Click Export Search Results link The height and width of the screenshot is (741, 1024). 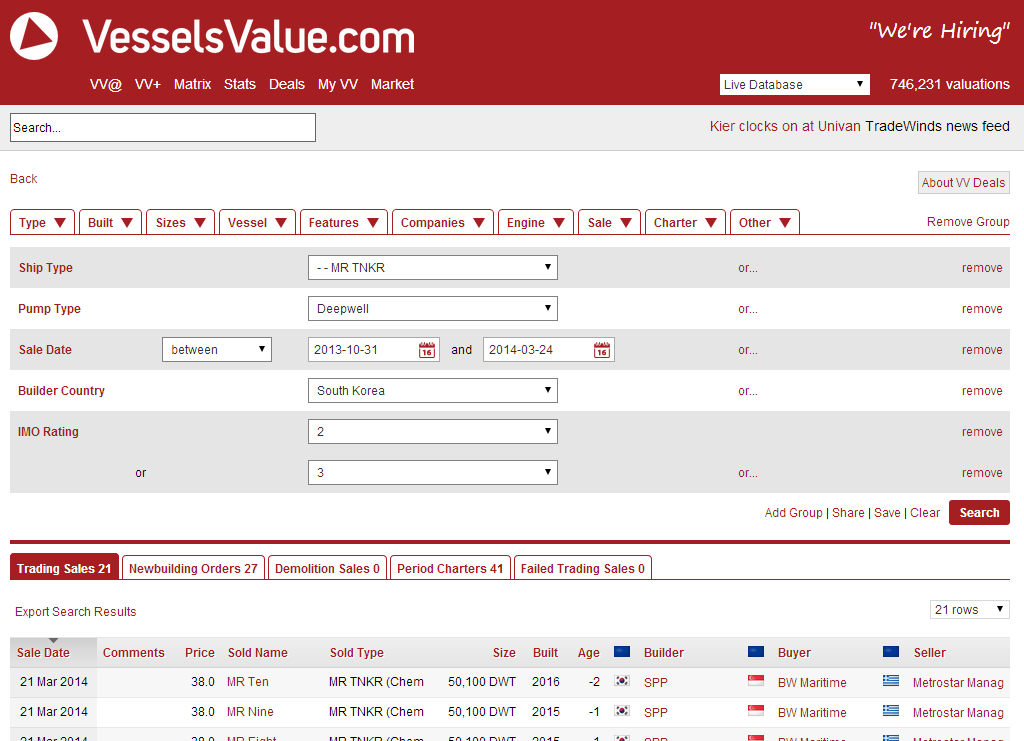pos(76,612)
